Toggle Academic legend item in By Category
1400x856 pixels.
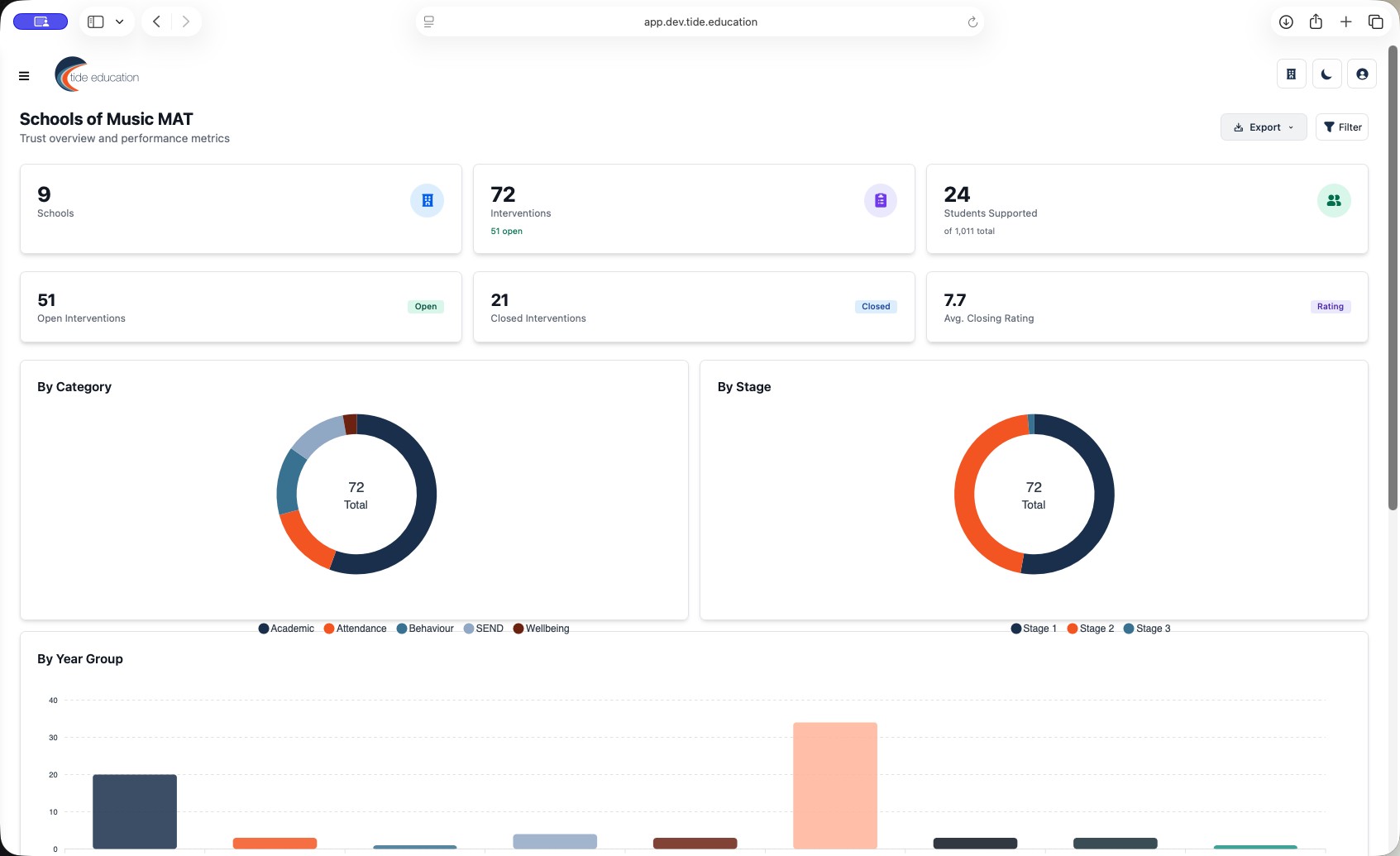286,629
